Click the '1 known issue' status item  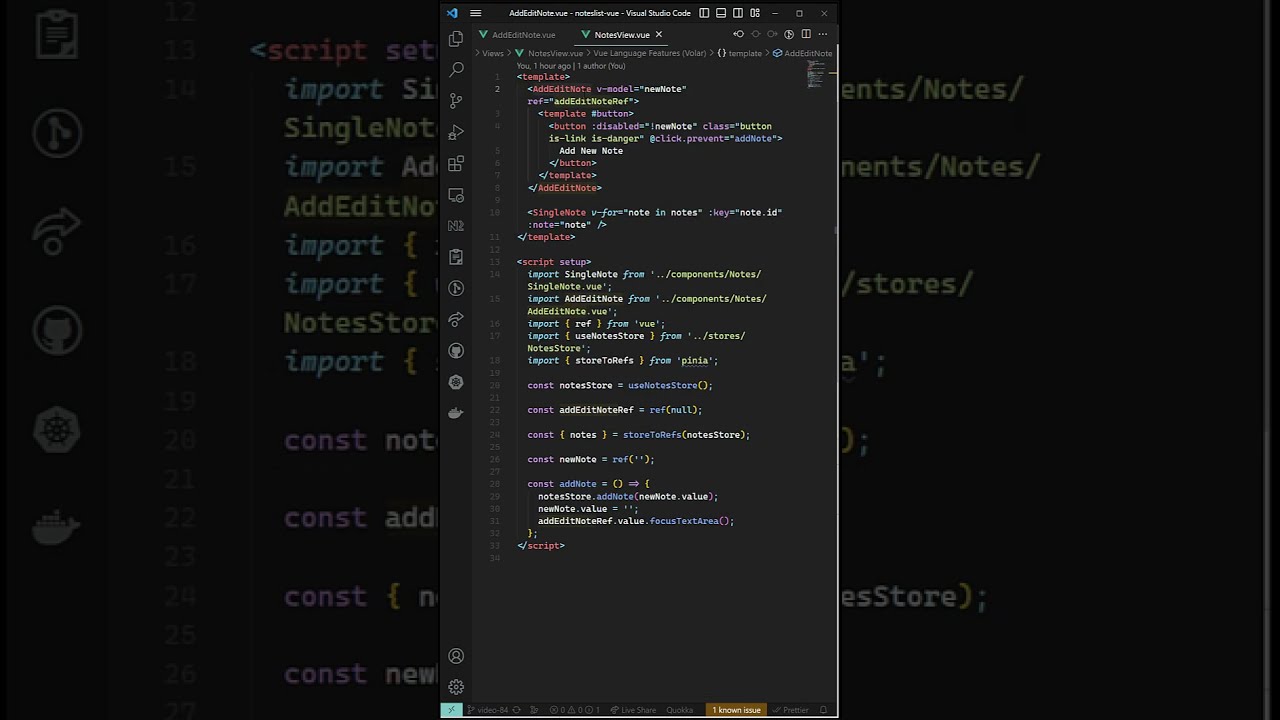737,710
